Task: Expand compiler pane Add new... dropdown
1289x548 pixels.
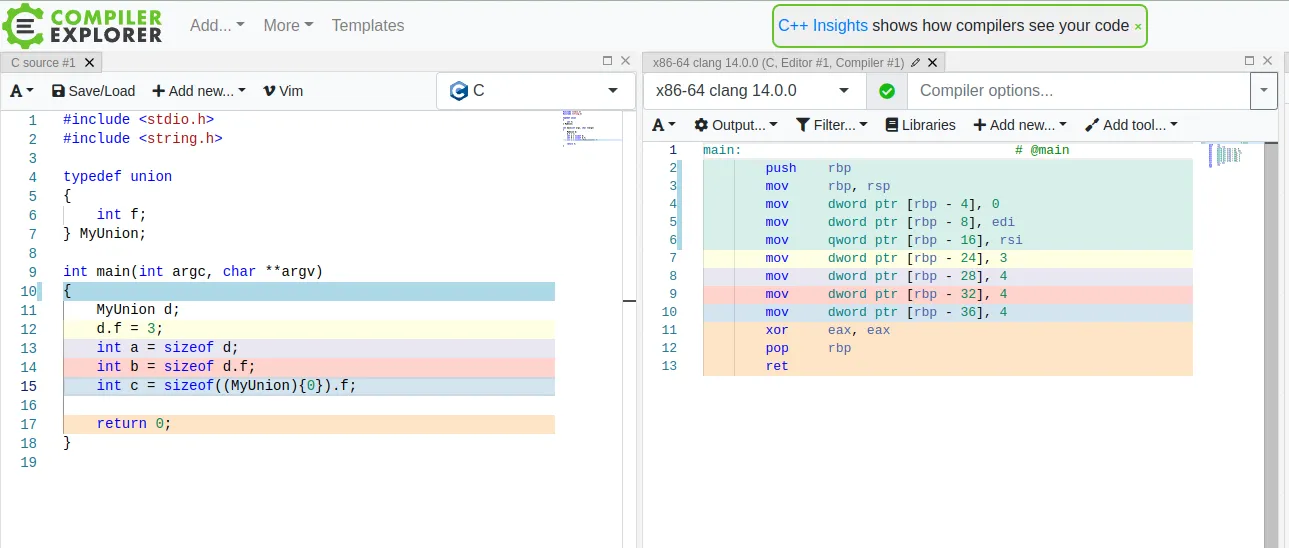Action: pyautogui.click(x=1018, y=125)
